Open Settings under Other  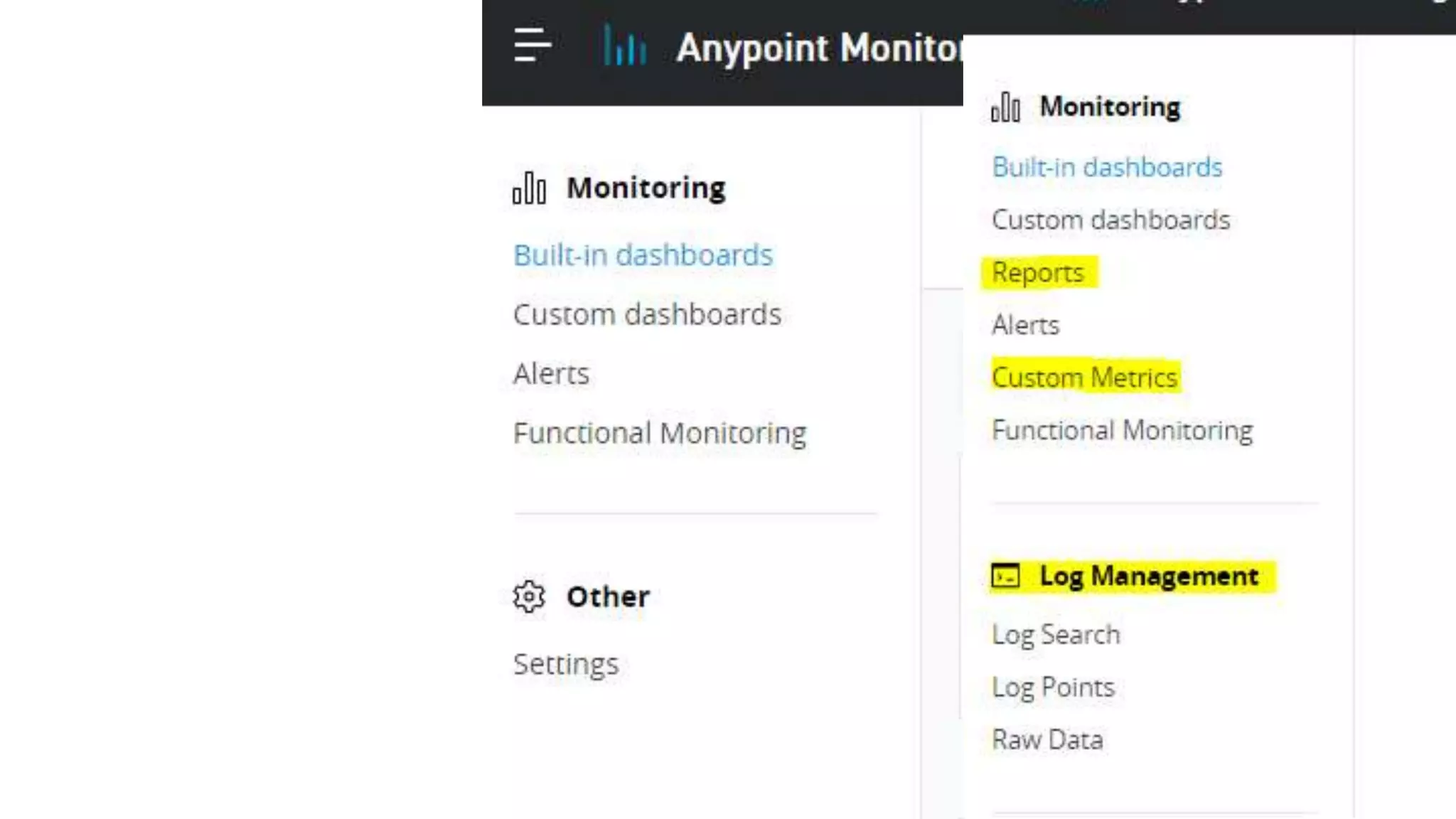(x=566, y=664)
